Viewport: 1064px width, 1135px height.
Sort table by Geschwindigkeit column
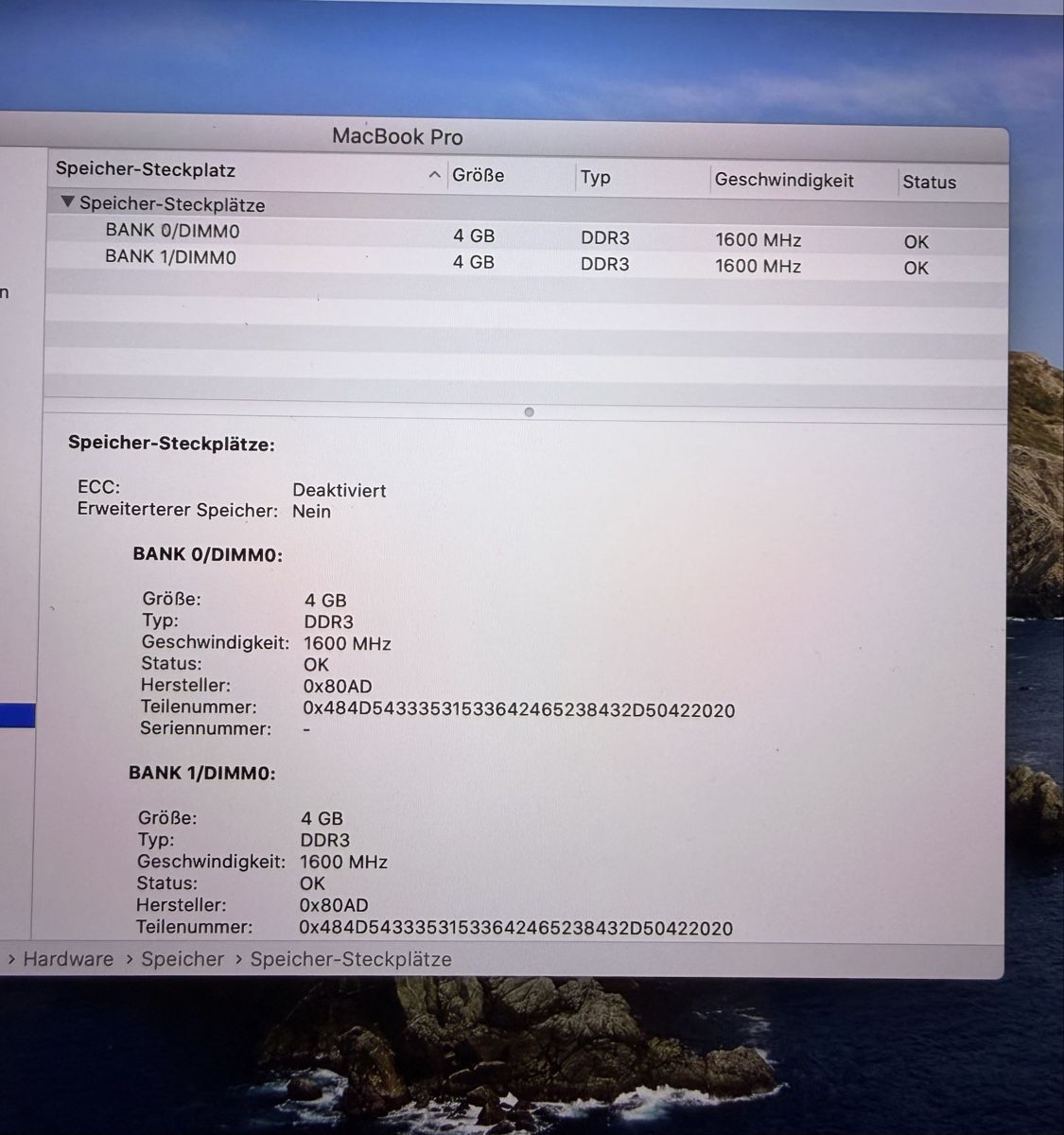784,180
